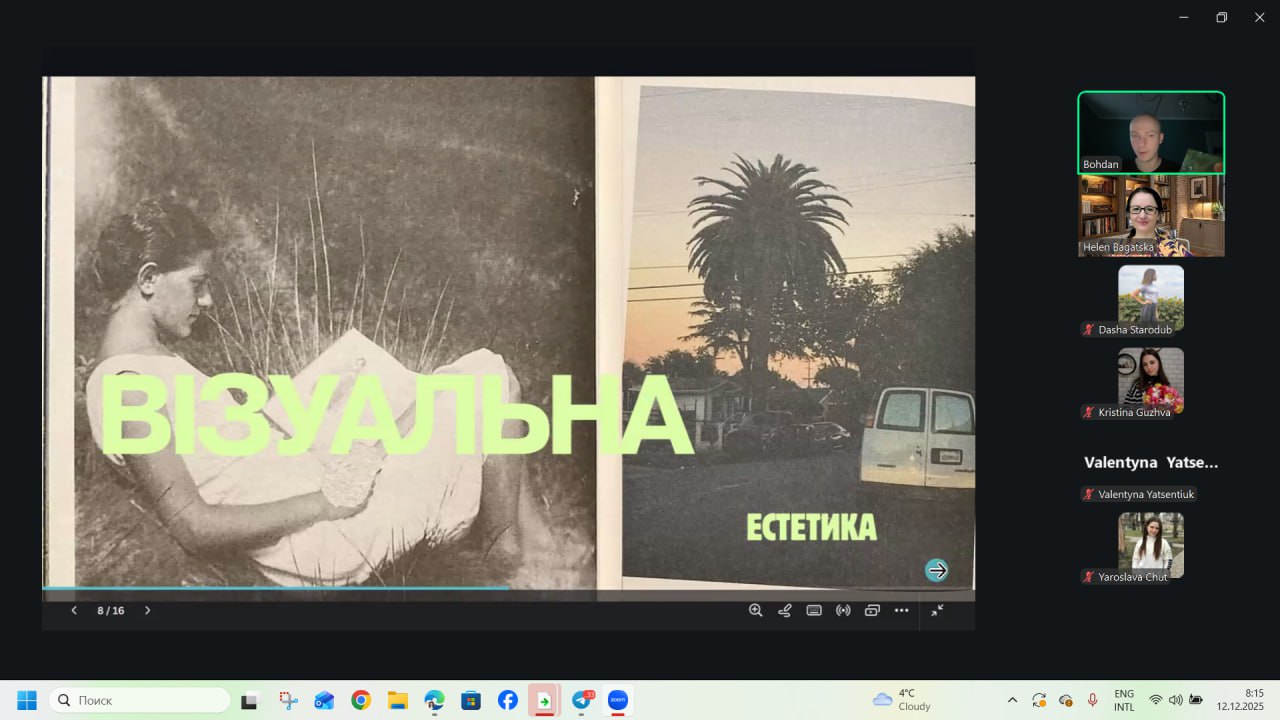Exit full screen presentation view
1280x720 pixels.
tap(937, 610)
